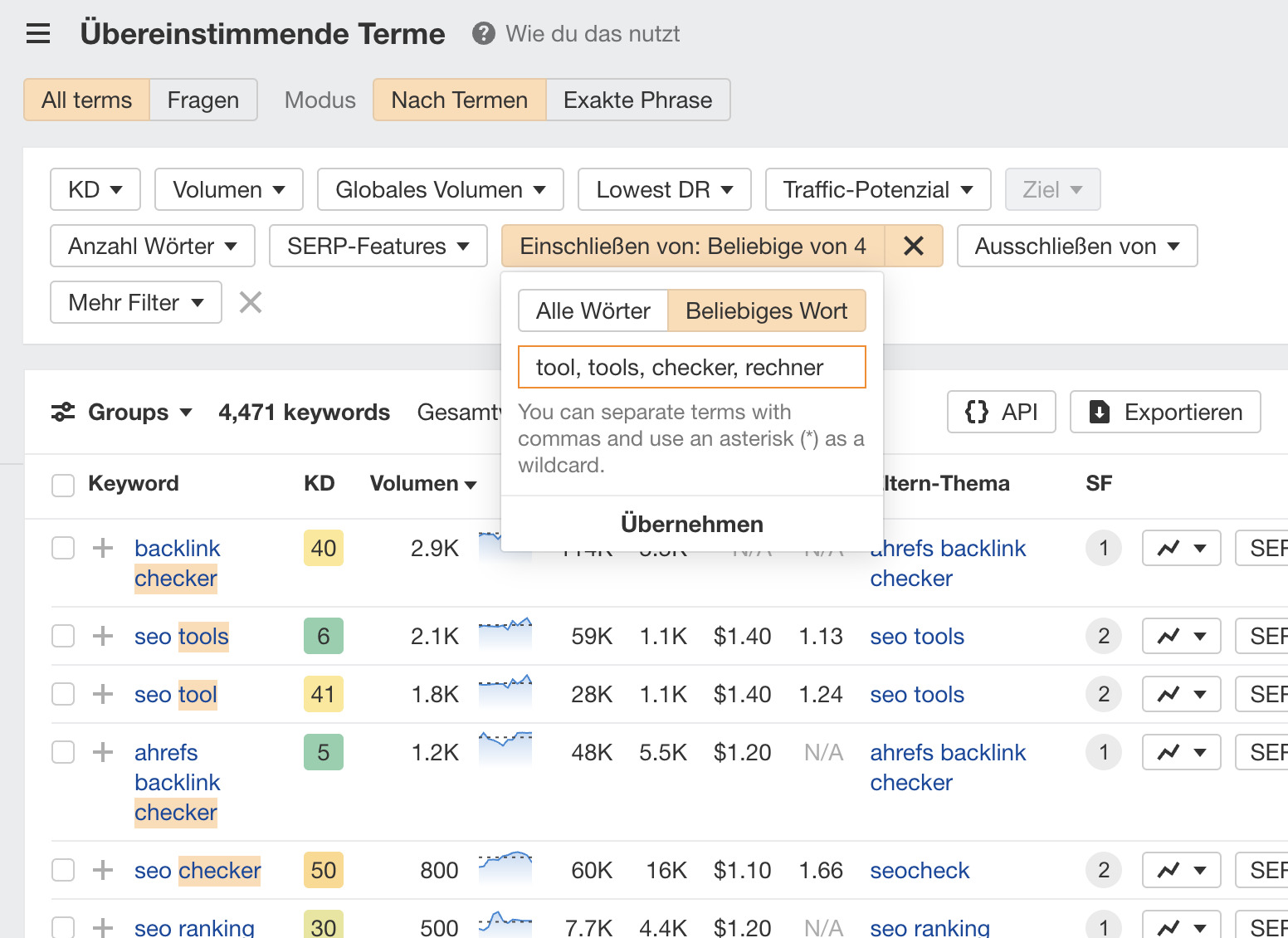Remove the Einschließen filter via its X icon
The height and width of the screenshot is (938, 1288).
click(914, 246)
